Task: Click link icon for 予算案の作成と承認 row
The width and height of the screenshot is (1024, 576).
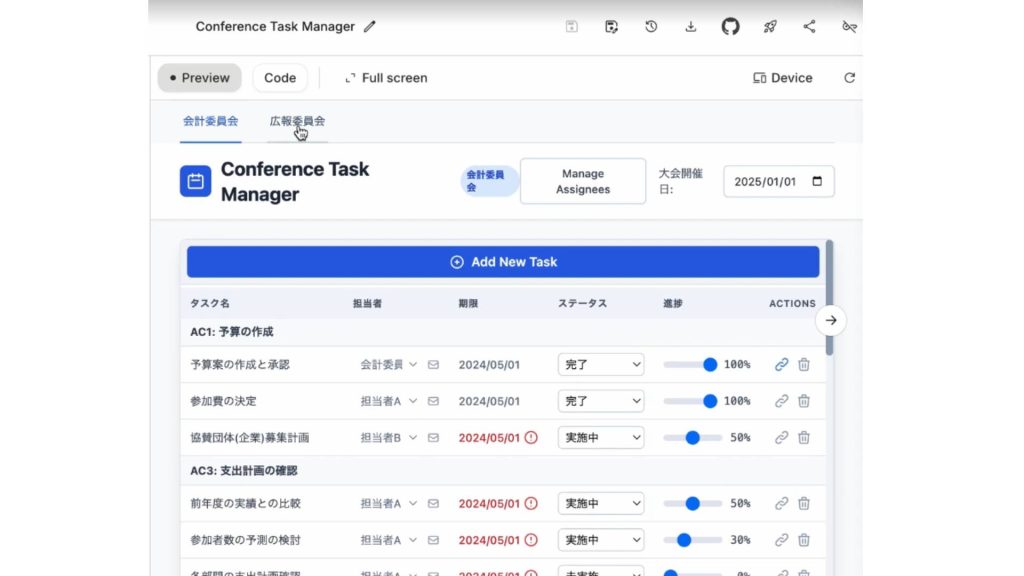Action: point(782,365)
